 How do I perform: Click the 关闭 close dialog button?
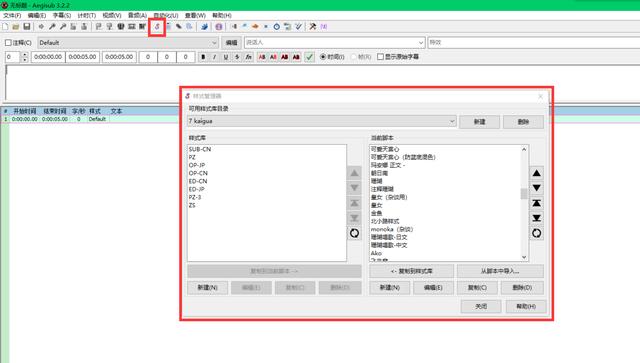481,306
